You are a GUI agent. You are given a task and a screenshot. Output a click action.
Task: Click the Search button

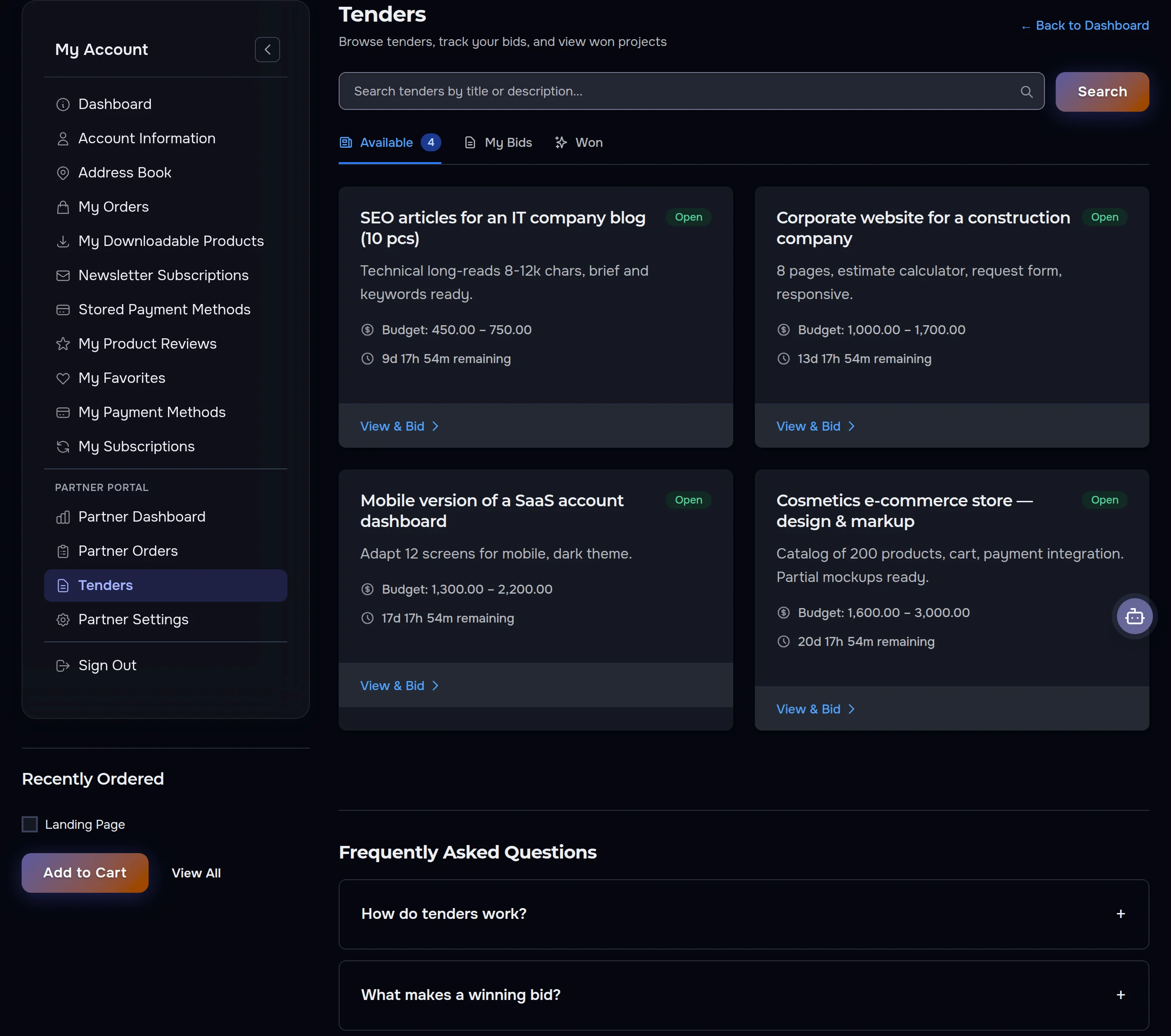pyautogui.click(x=1102, y=92)
